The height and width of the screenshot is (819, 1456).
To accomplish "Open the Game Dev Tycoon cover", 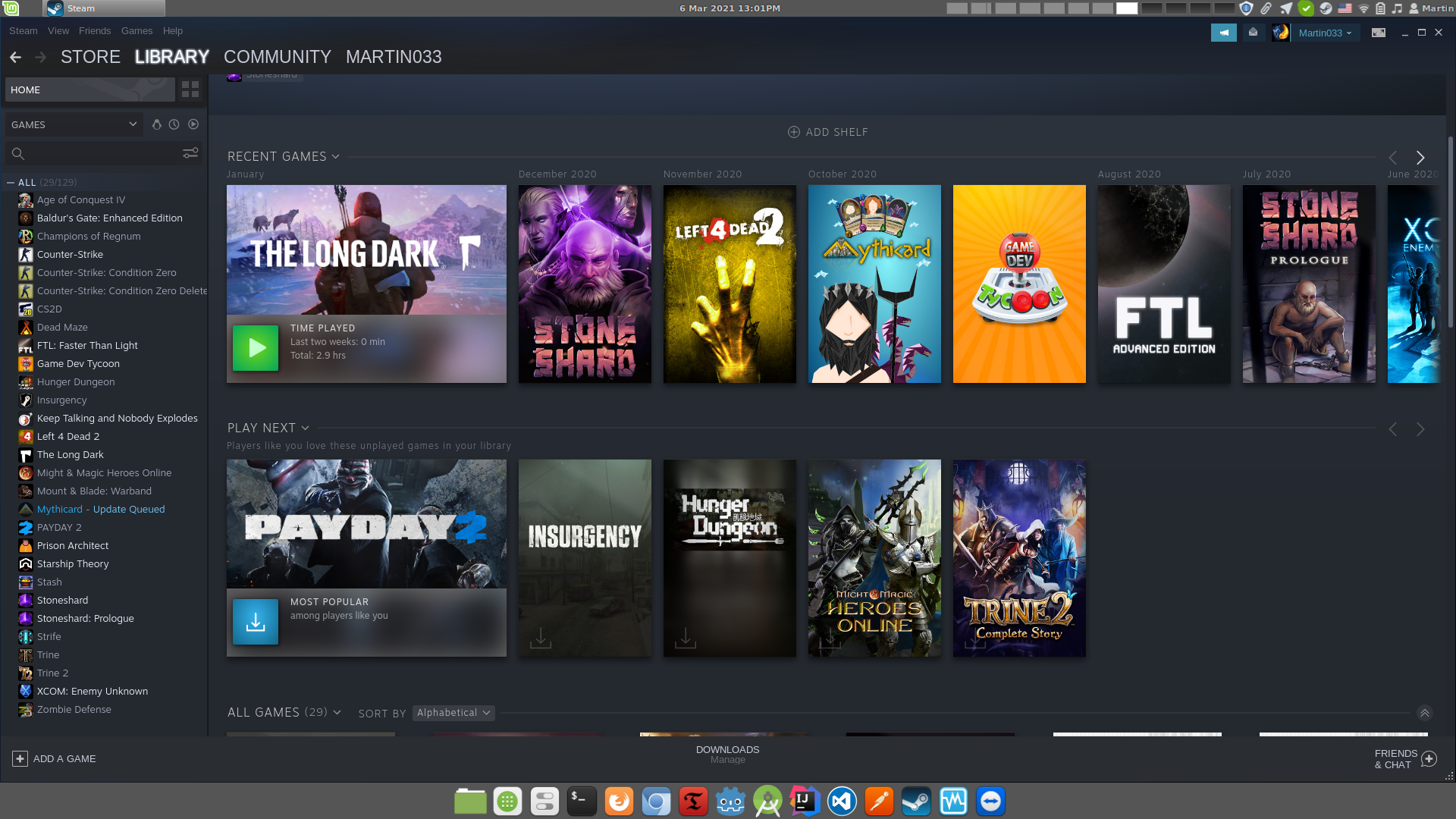I will (1019, 284).
